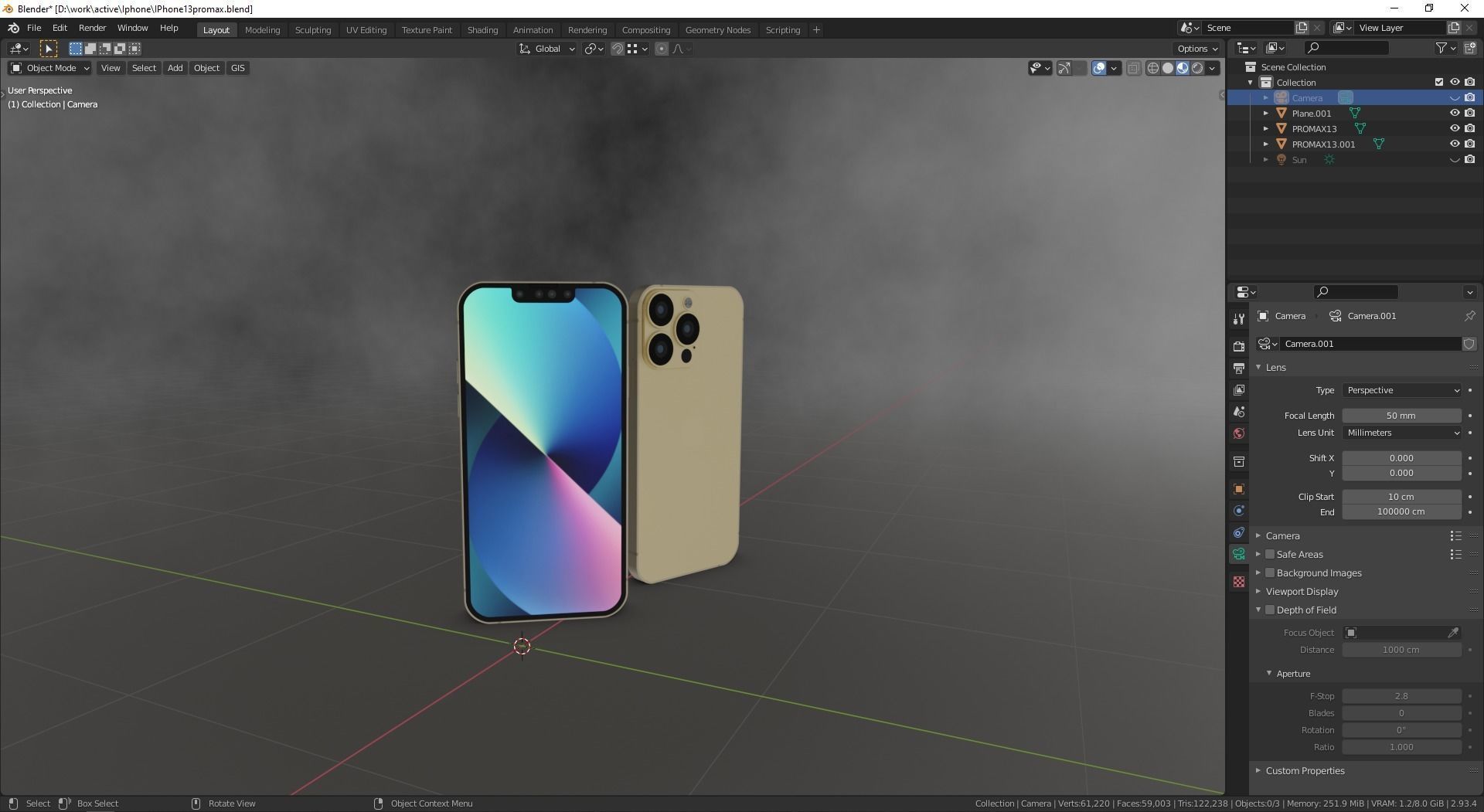
Task: Click the fake user shield icon
Action: [1469, 344]
